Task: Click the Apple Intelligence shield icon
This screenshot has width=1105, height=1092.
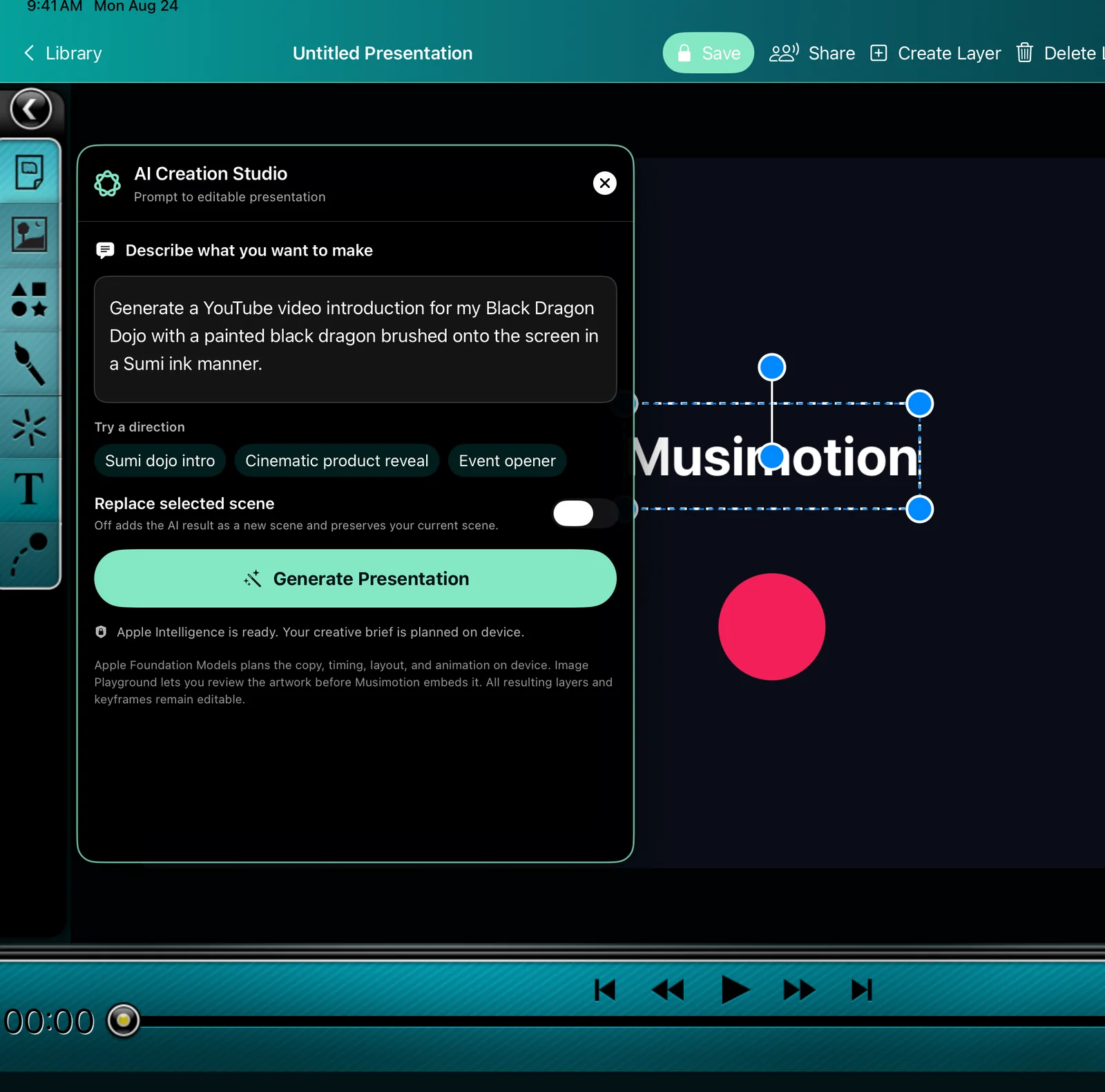Action: 101,631
